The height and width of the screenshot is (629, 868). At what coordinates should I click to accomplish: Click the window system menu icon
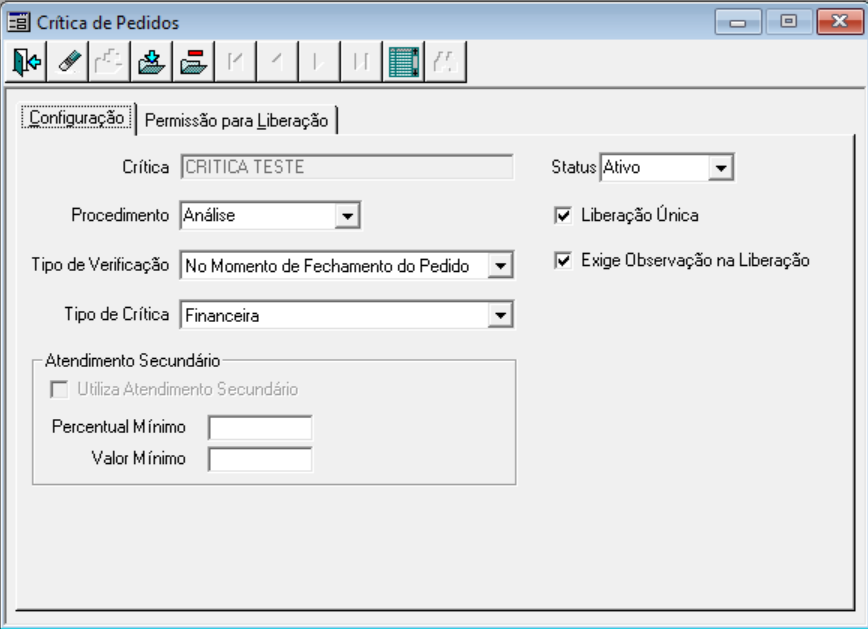tap(19, 23)
